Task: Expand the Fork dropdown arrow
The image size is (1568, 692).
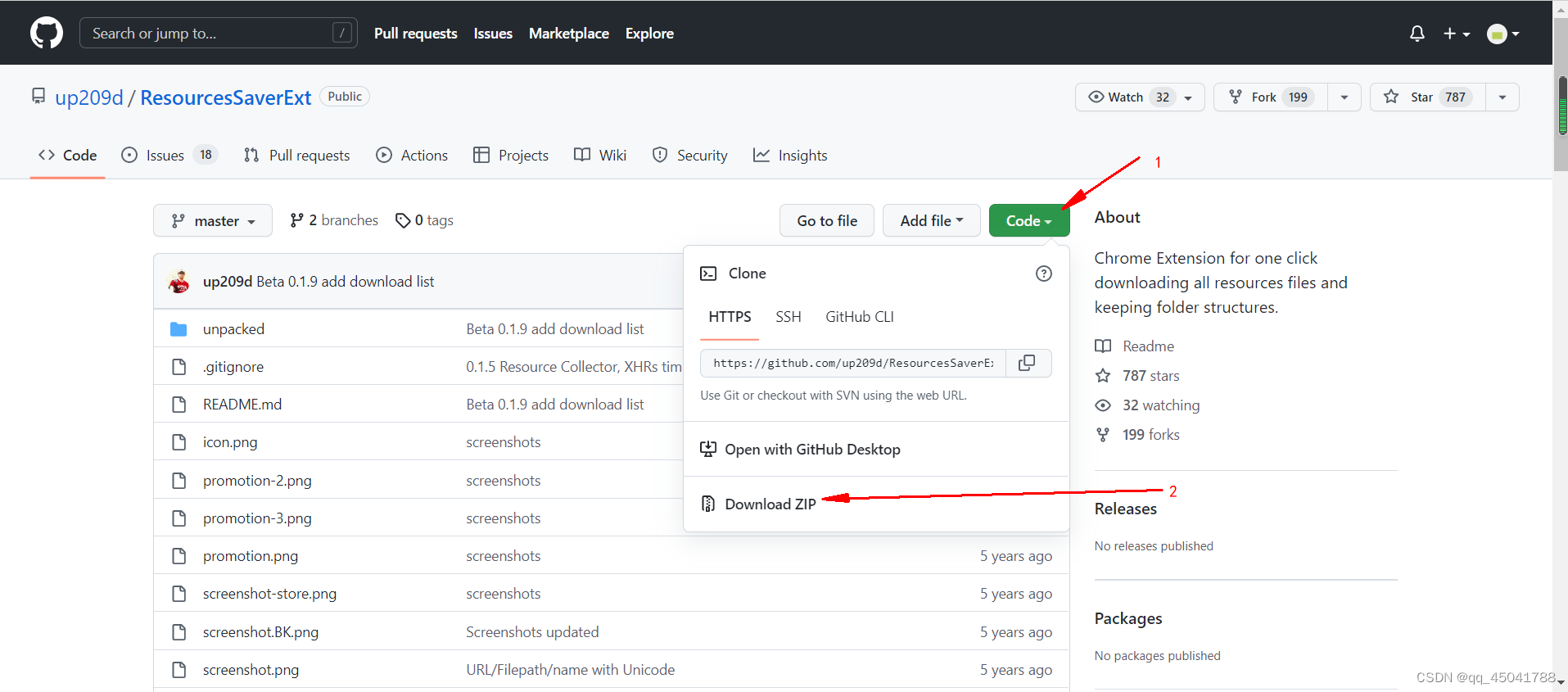Action: pos(1344,97)
